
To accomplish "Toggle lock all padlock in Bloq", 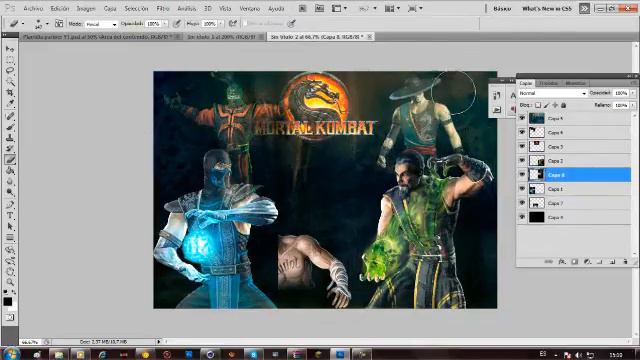I will (x=564, y=105).
